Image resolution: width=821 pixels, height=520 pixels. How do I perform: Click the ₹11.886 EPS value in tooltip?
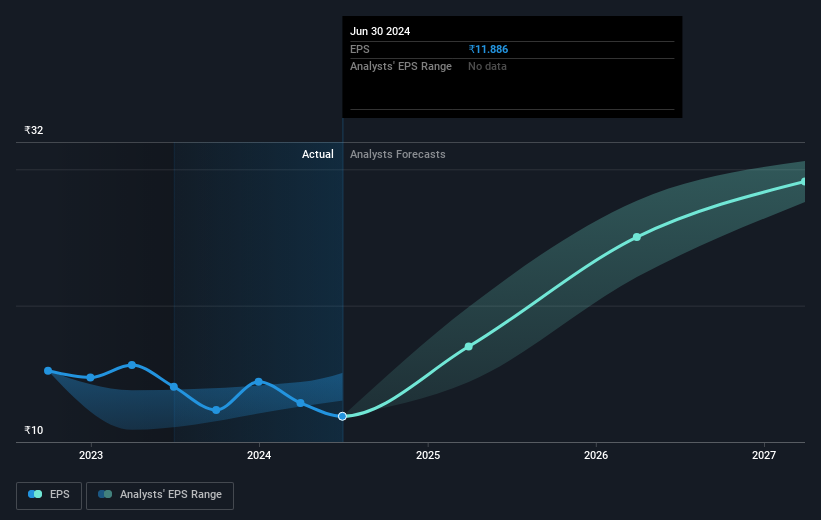(x=488, y=49)
